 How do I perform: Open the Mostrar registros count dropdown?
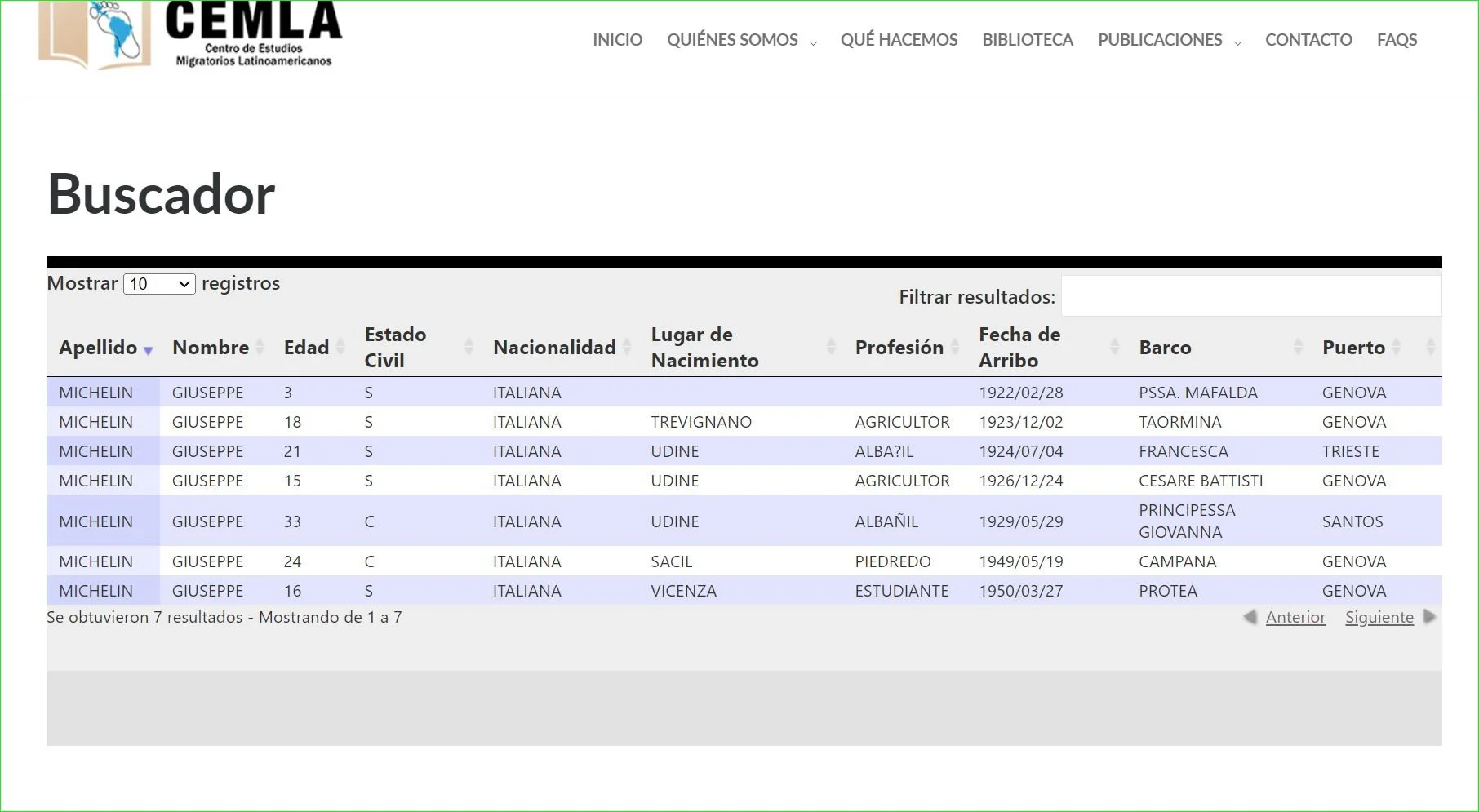159,284
